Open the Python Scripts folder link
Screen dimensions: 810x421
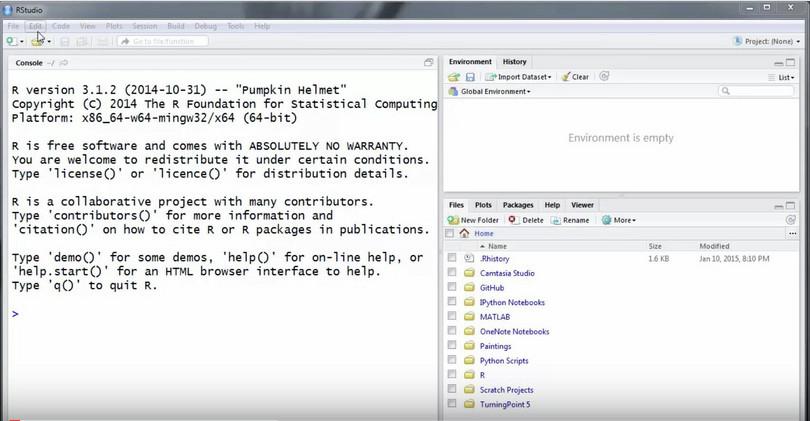(505, 360)
